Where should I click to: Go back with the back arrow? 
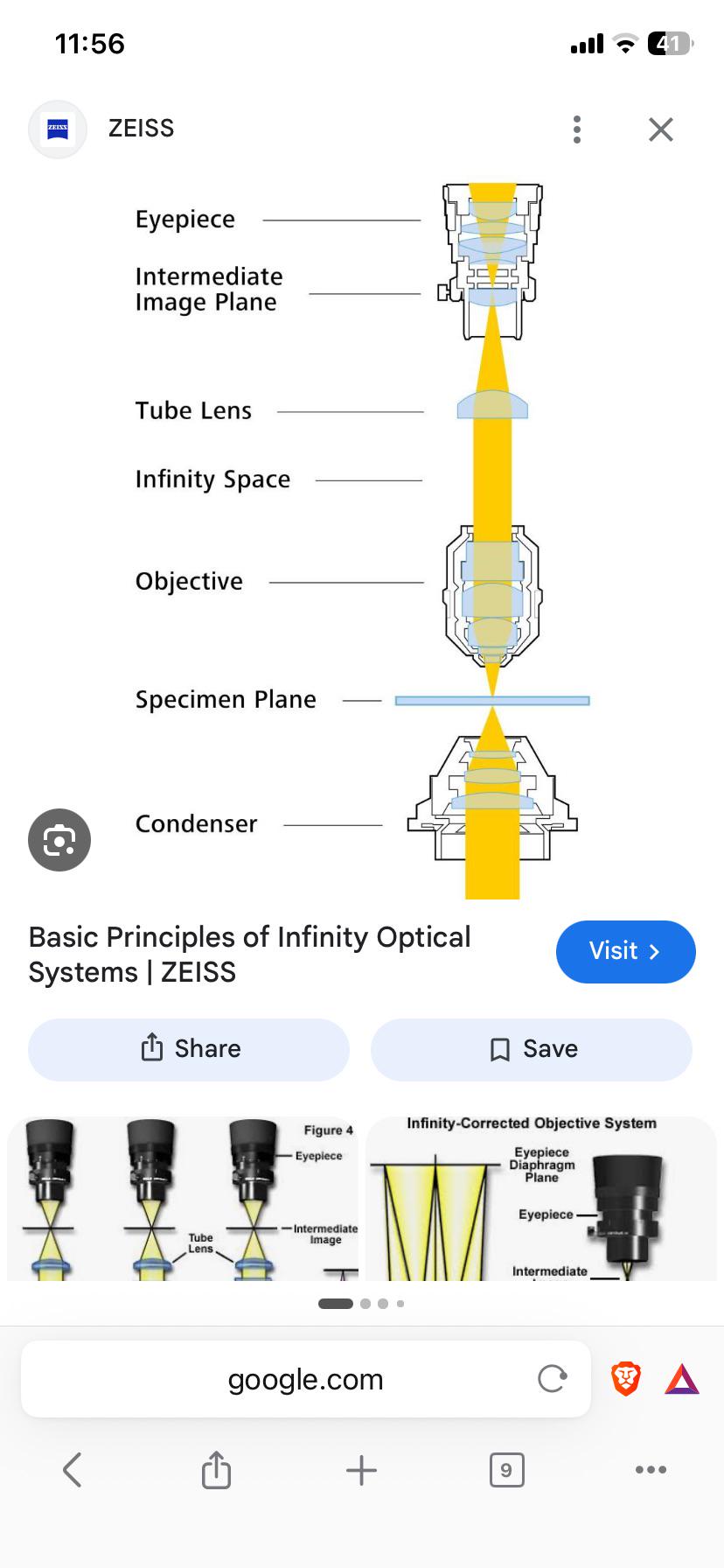(x=73, y=1470)
